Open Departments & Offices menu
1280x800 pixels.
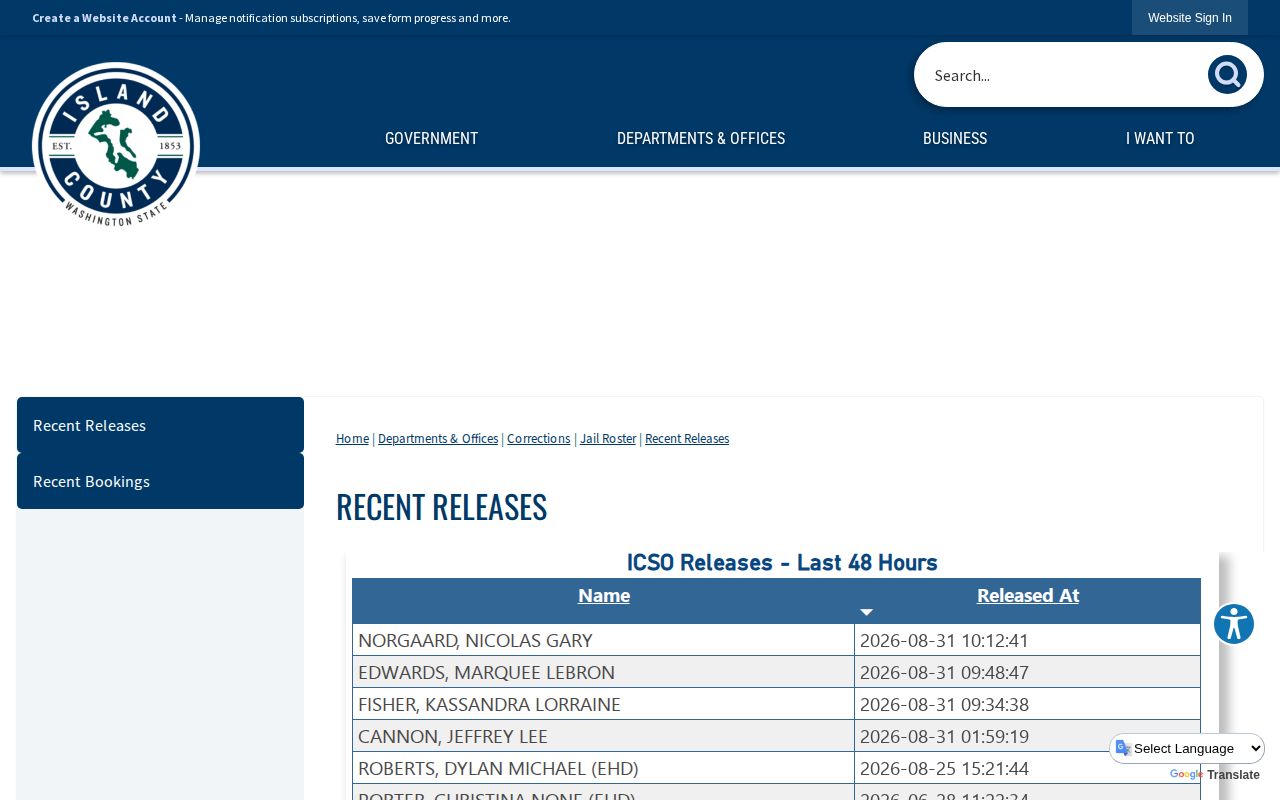coord(701,139)
